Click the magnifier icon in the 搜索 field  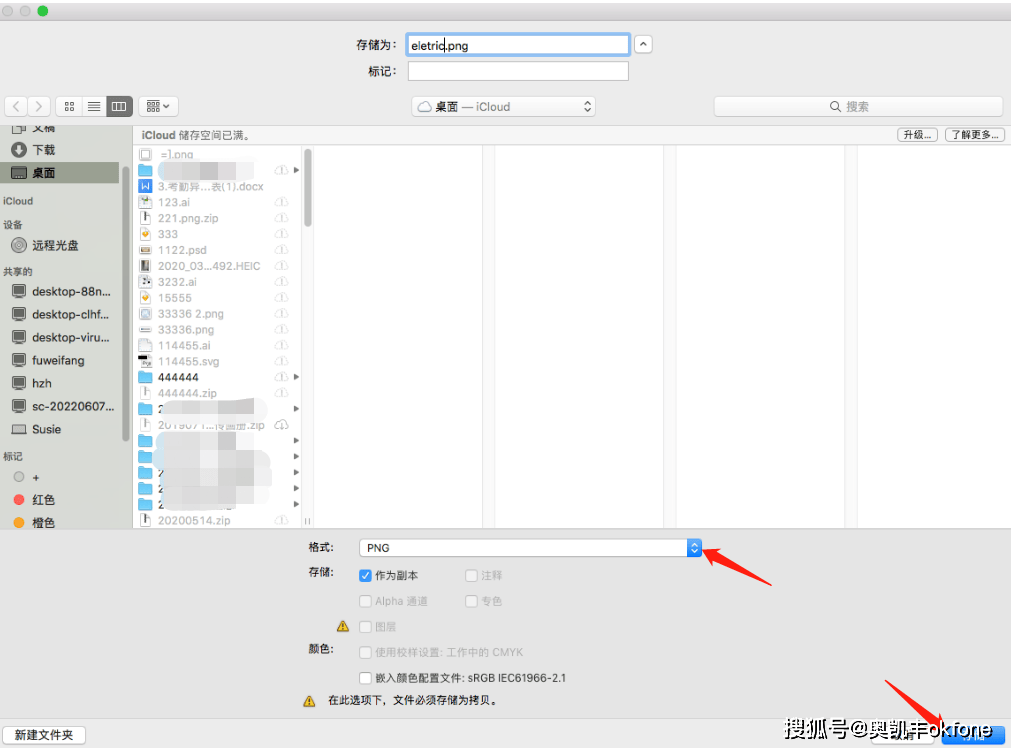[835, 106]
